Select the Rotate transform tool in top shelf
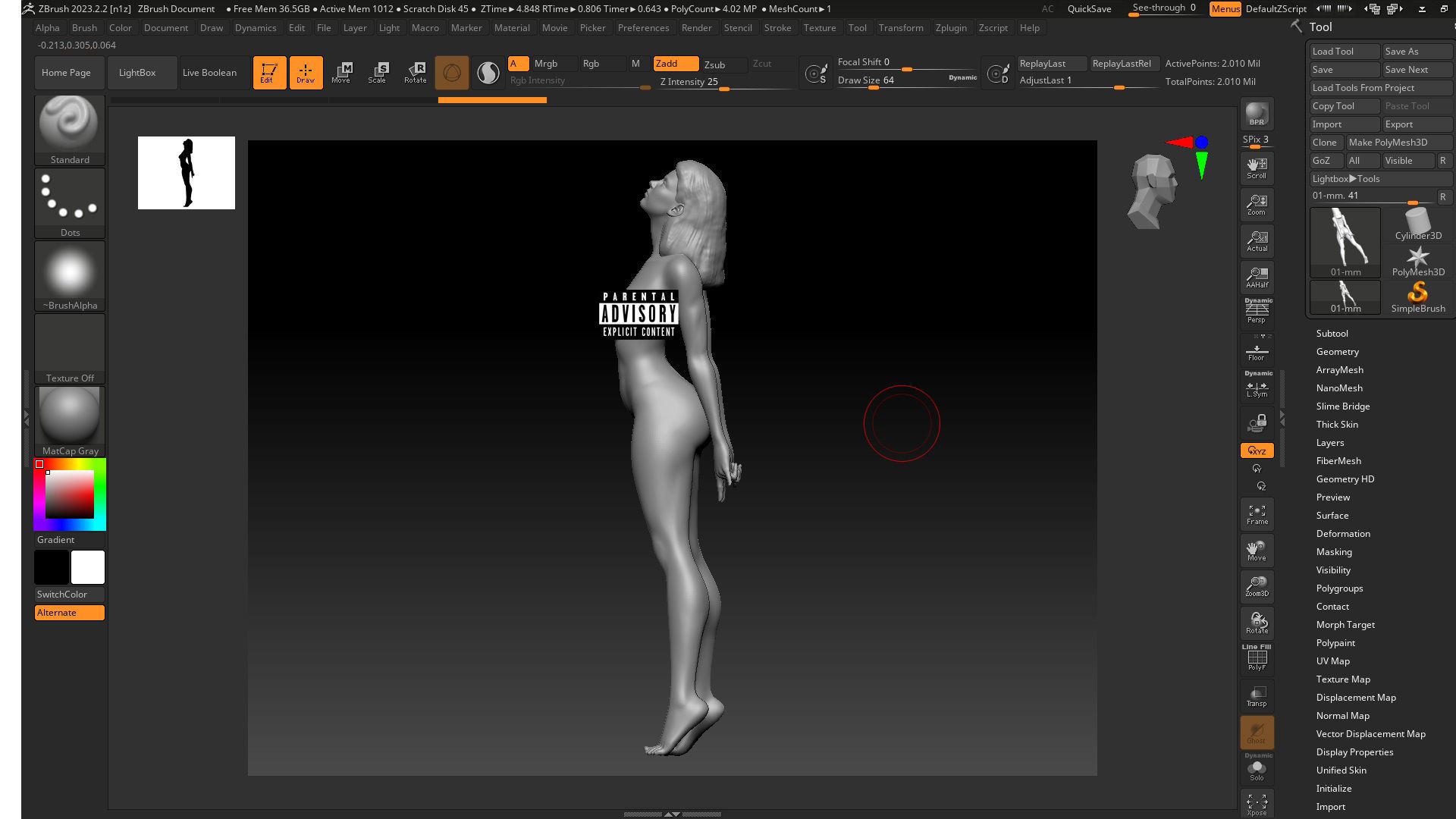Screen dimensions: 1456x819 [x=415, y=73]
